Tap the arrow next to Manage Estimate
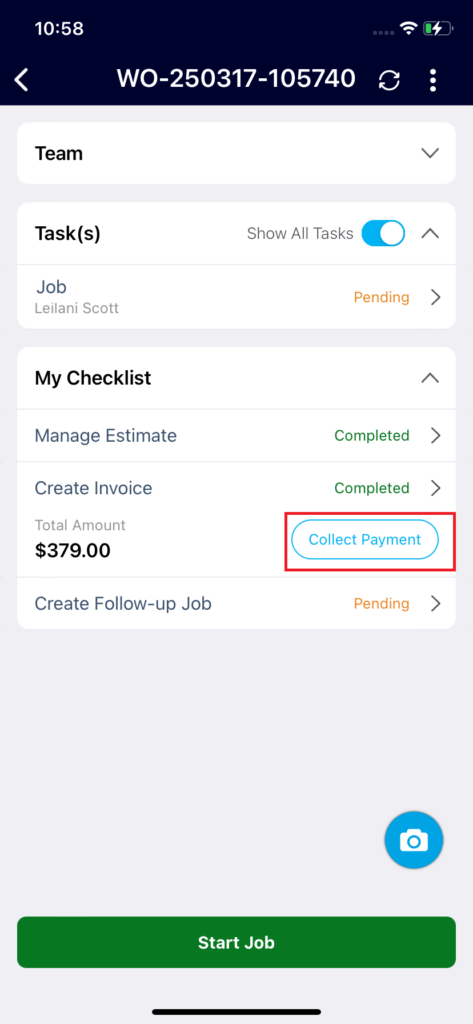The width and height of the screenshot is (473, 1024). point(436,436)
